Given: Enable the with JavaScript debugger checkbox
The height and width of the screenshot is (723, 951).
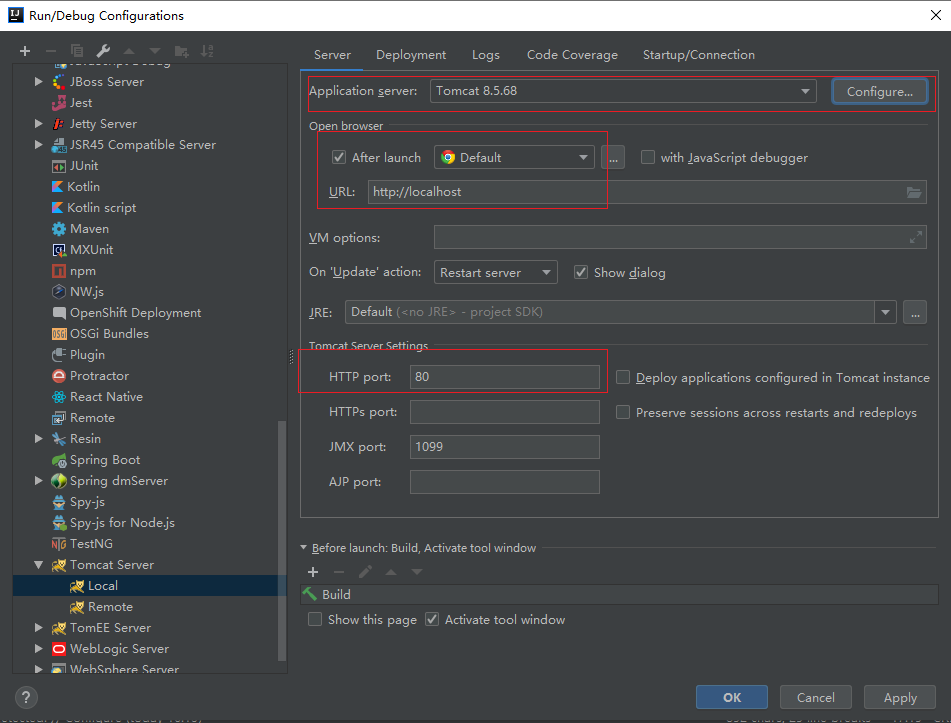Looking at the screenshot, I should point(648,158).
